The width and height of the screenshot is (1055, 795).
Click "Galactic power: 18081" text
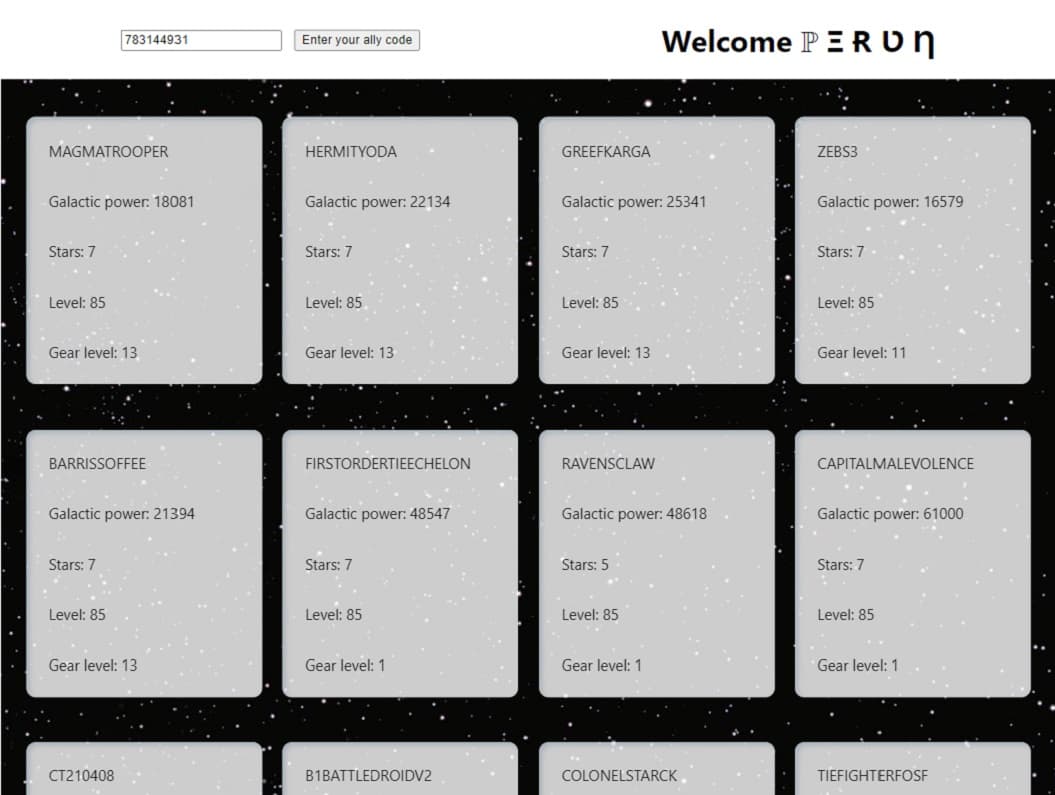click(121, 202)
